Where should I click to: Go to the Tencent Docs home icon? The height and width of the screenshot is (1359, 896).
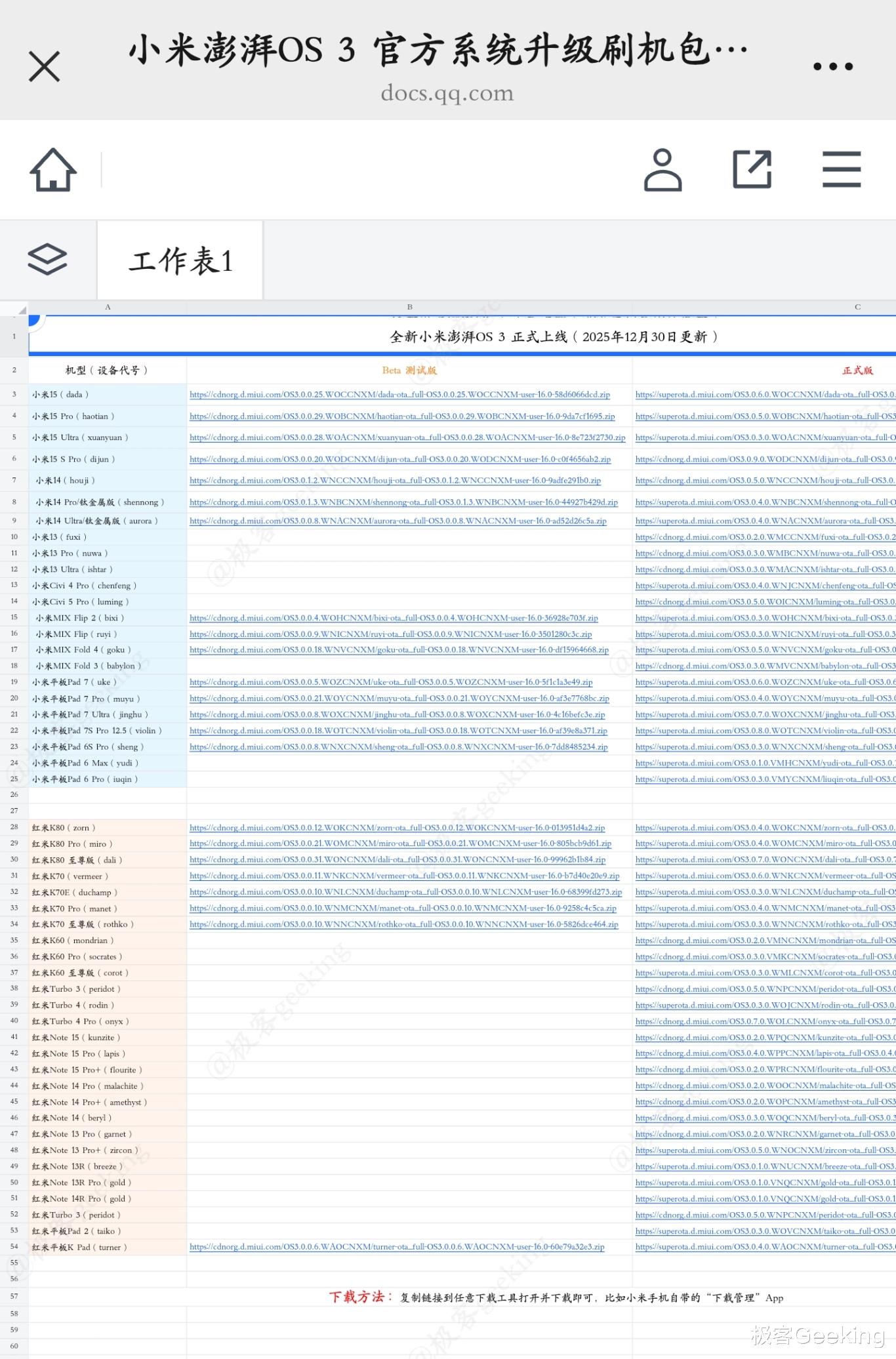[x=53, y=170]
